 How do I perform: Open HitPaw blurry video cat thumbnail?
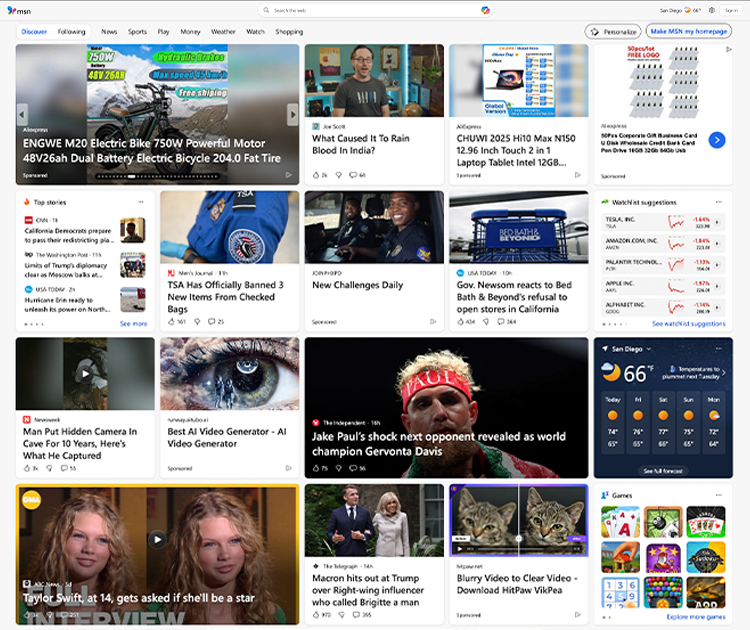point(518,520)
